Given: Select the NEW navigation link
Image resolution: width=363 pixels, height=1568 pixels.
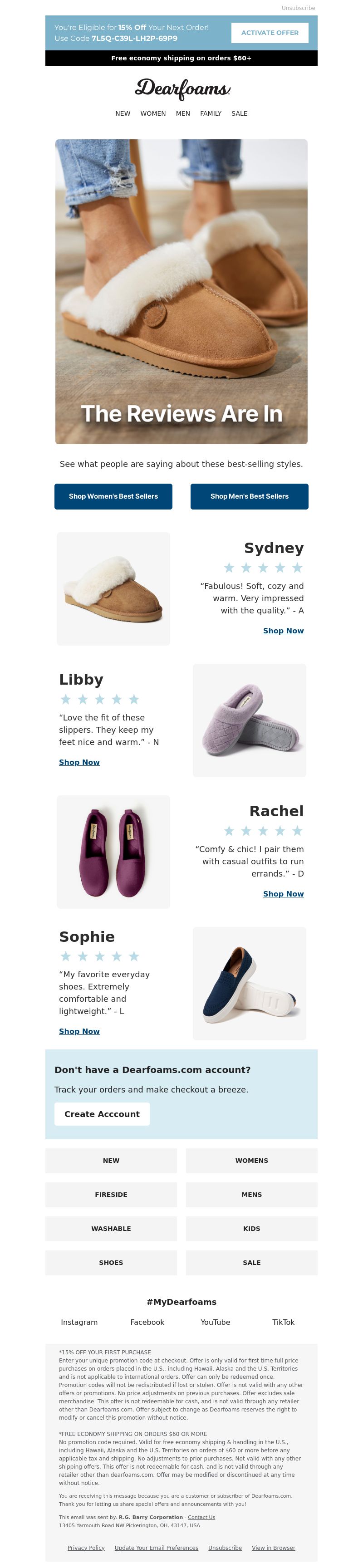Looking at the screenshot, I should tap(123, 113).
